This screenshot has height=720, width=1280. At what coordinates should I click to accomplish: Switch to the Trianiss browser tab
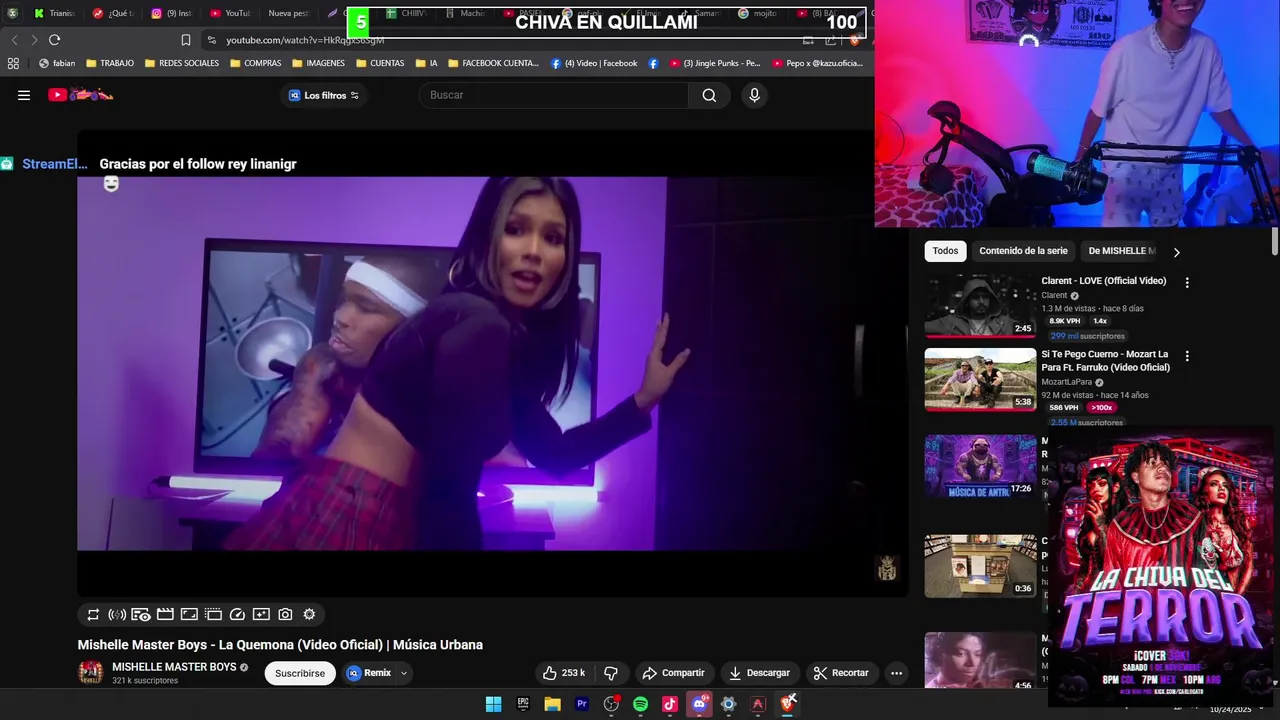[54, 13]
